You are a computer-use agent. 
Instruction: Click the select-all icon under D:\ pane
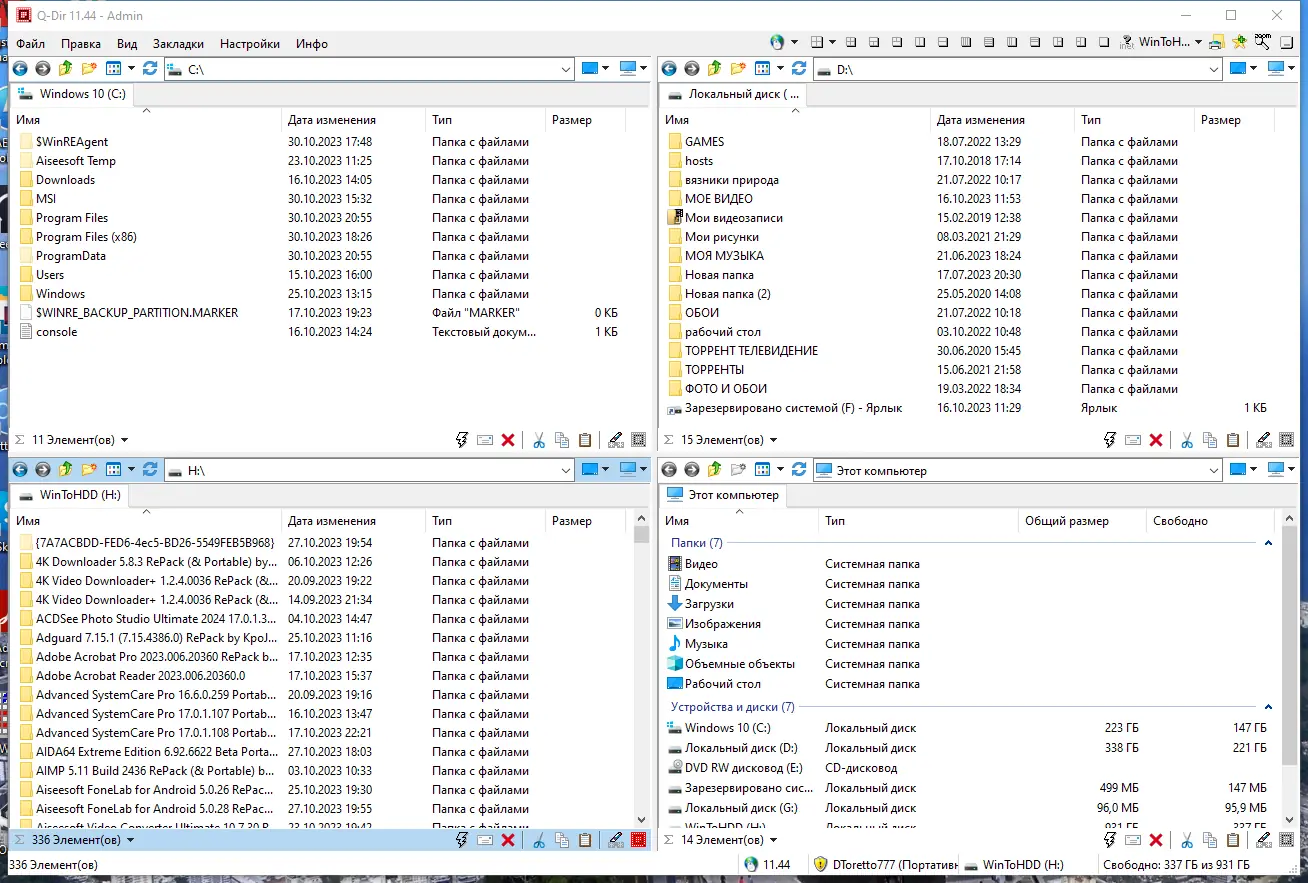[x=1287, y=440]
